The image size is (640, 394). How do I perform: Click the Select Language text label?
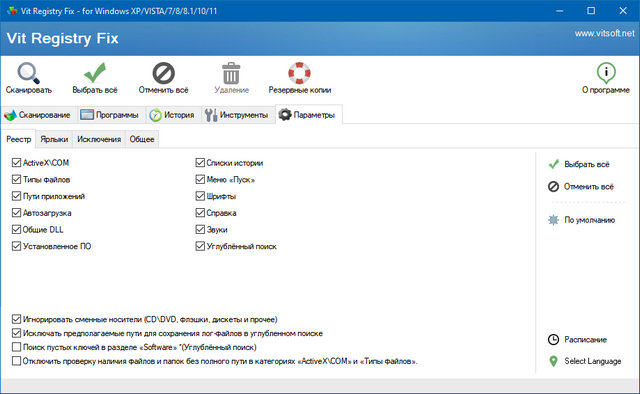[x=593, y=361]
